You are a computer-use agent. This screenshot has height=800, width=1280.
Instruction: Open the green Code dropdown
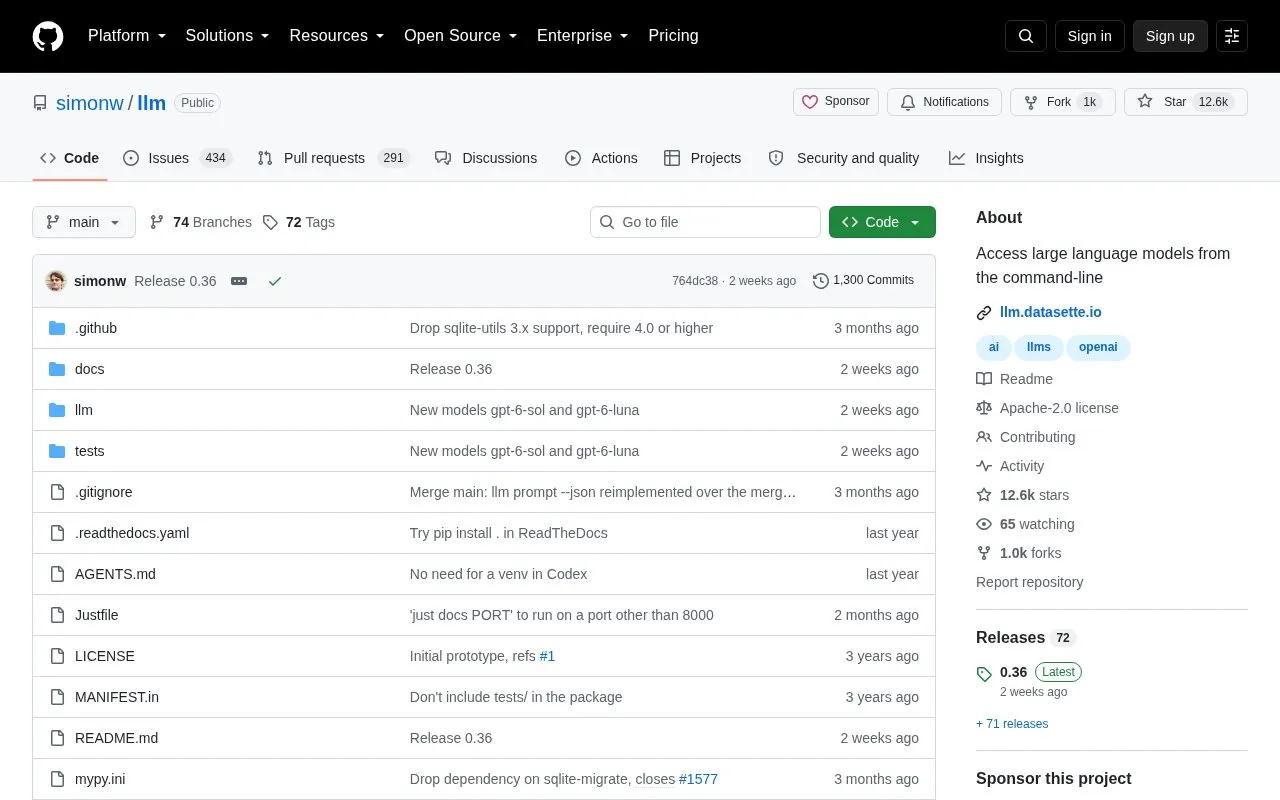[x=882, y=222]
